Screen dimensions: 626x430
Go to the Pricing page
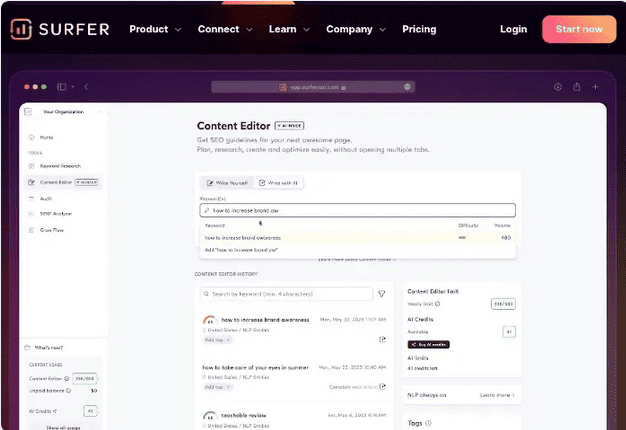pos(419,29)
